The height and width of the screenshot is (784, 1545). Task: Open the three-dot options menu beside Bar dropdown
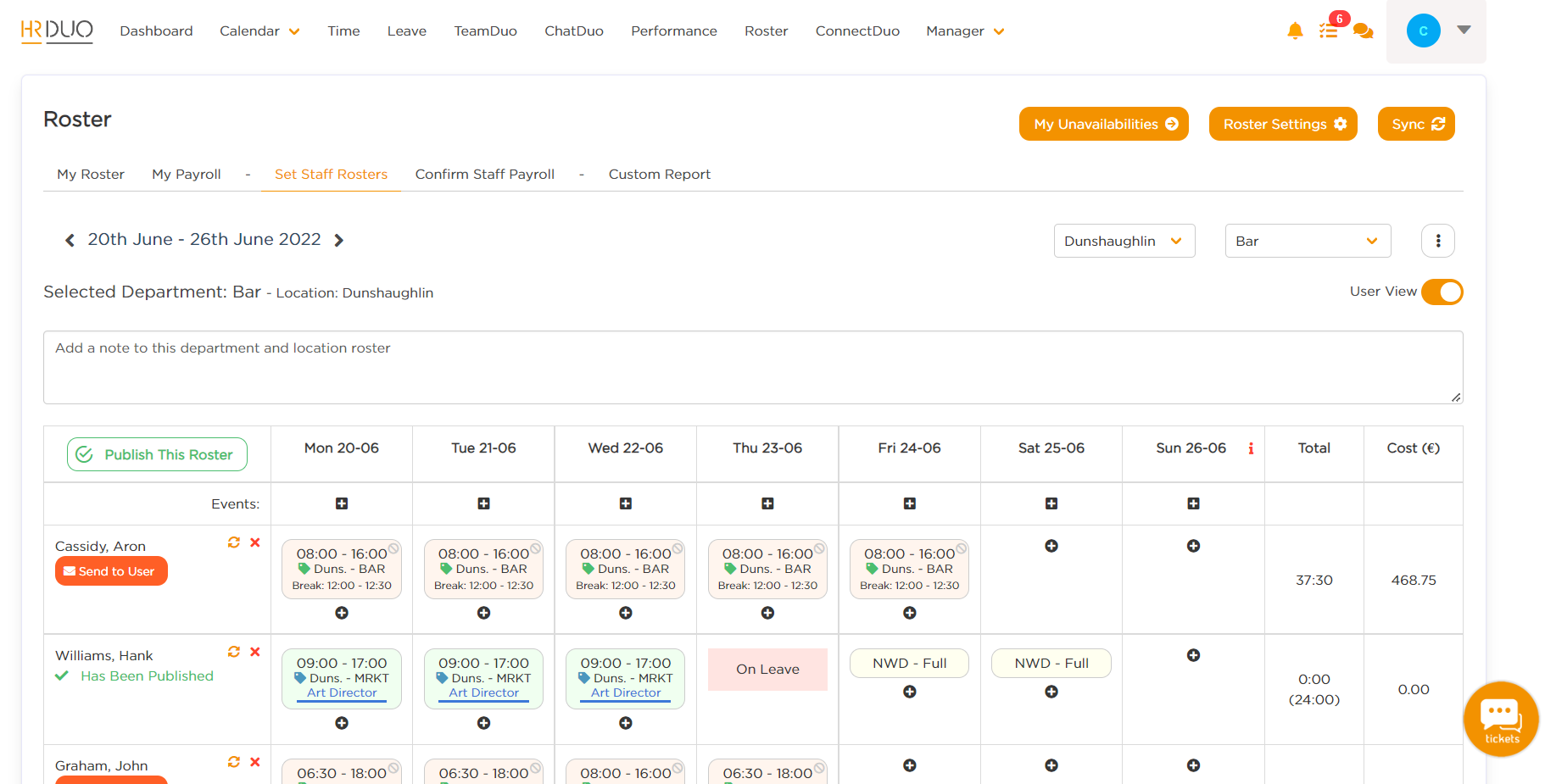tap(1437, 241)
